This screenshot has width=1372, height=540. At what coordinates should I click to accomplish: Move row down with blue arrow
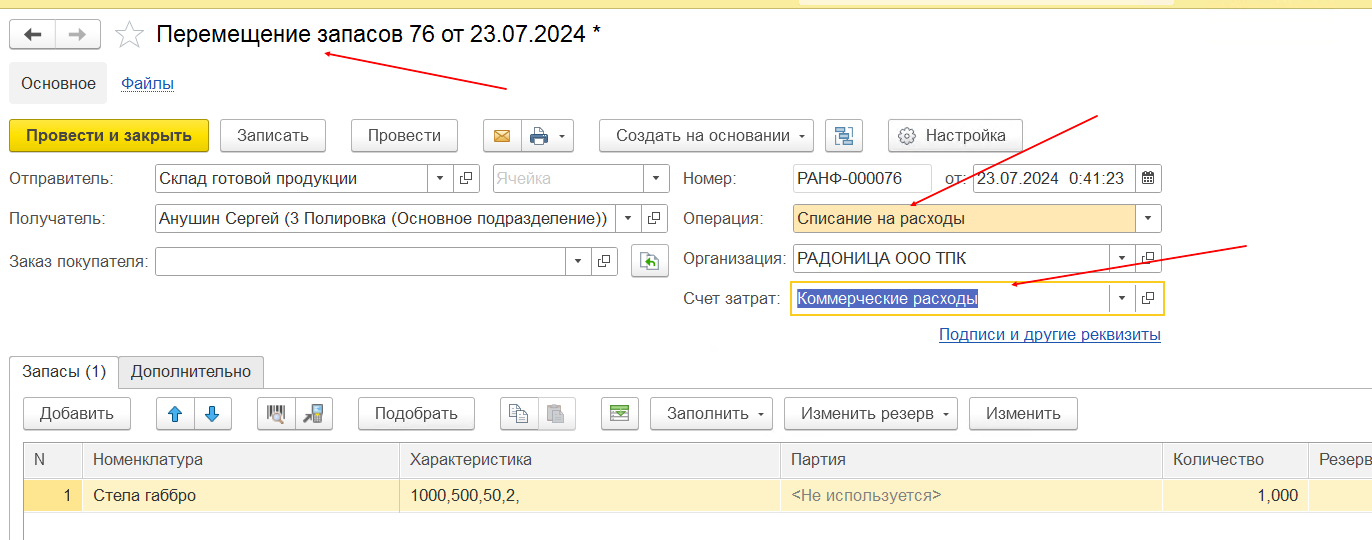[212, 413]
